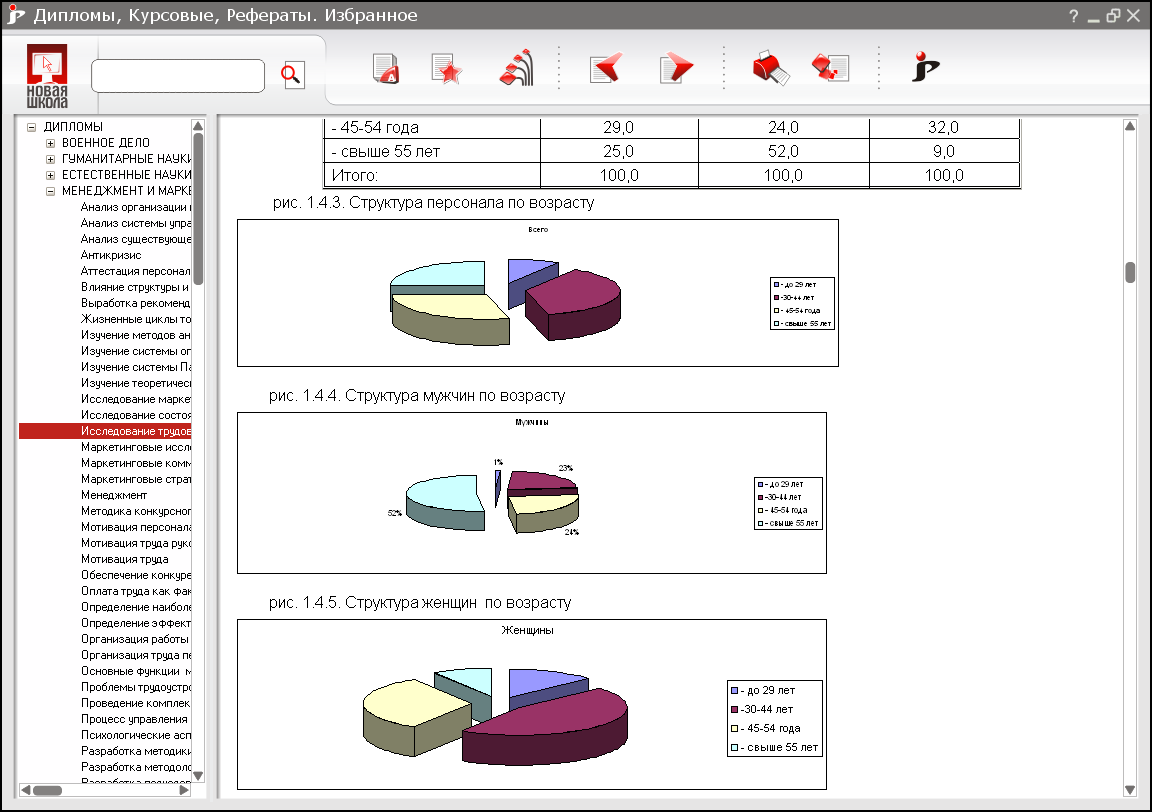Go forward with the right arrow icon
This screenshot has height=812, width=1152.
676,69
